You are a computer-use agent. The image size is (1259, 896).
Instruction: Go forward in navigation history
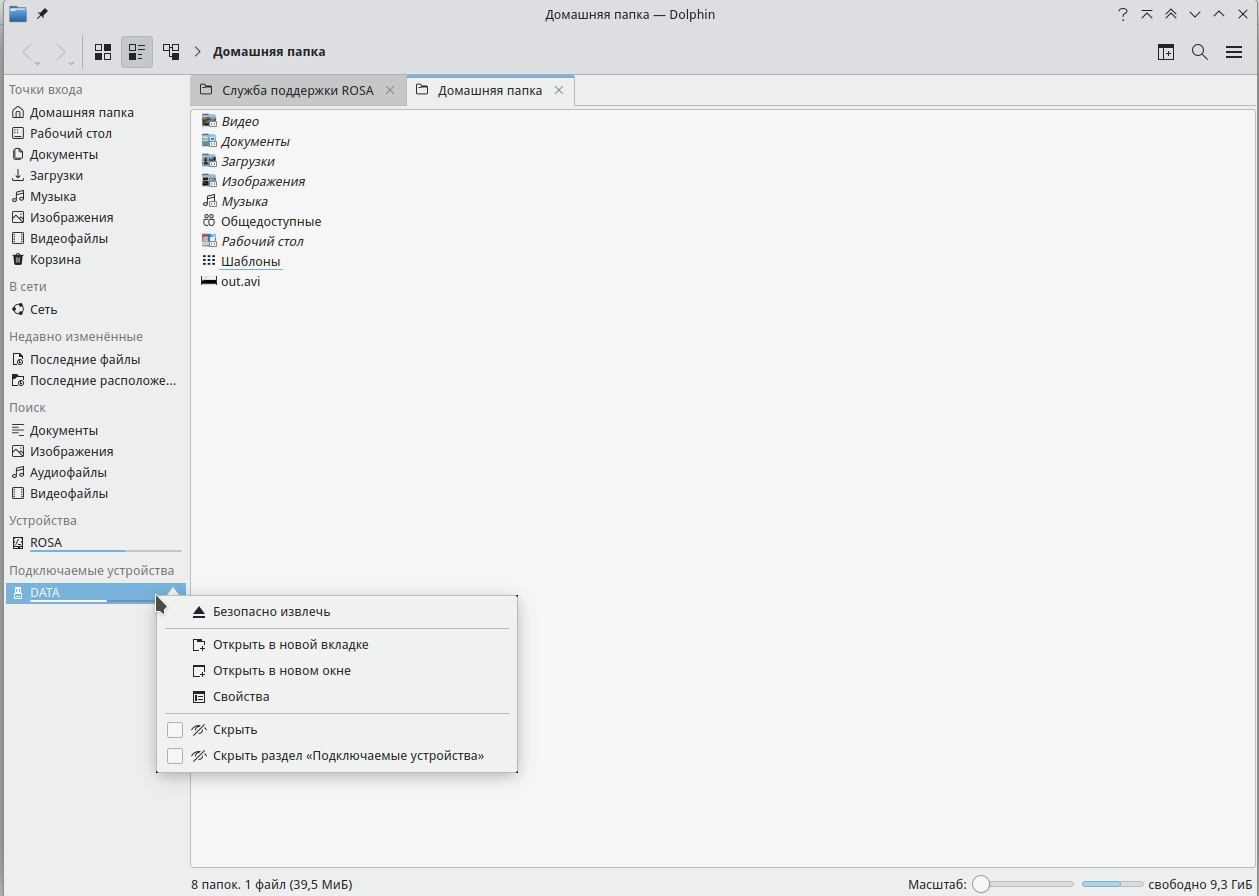60,52
